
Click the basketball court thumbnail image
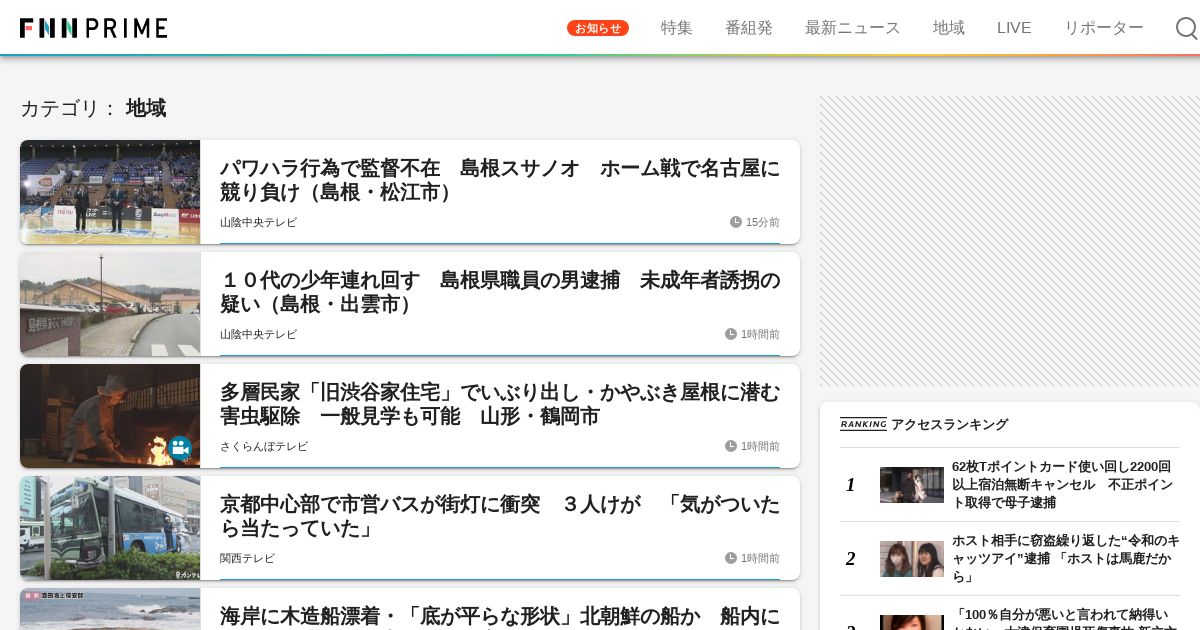(110, 192)
